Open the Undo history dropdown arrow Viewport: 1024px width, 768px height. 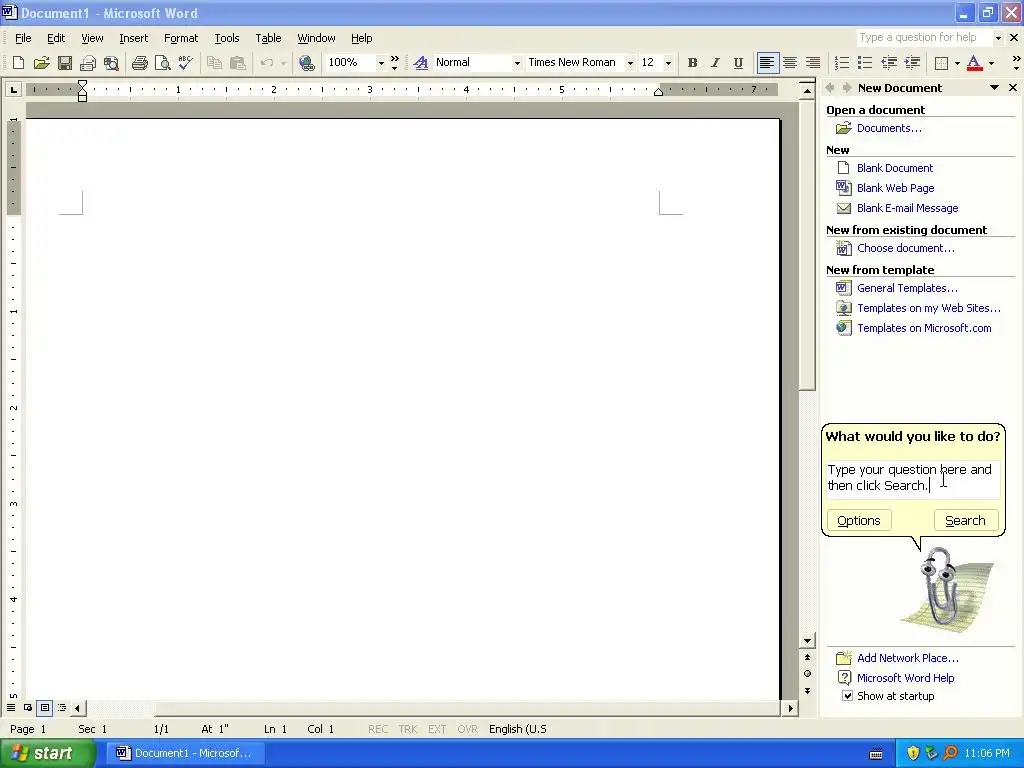point(283,63)
